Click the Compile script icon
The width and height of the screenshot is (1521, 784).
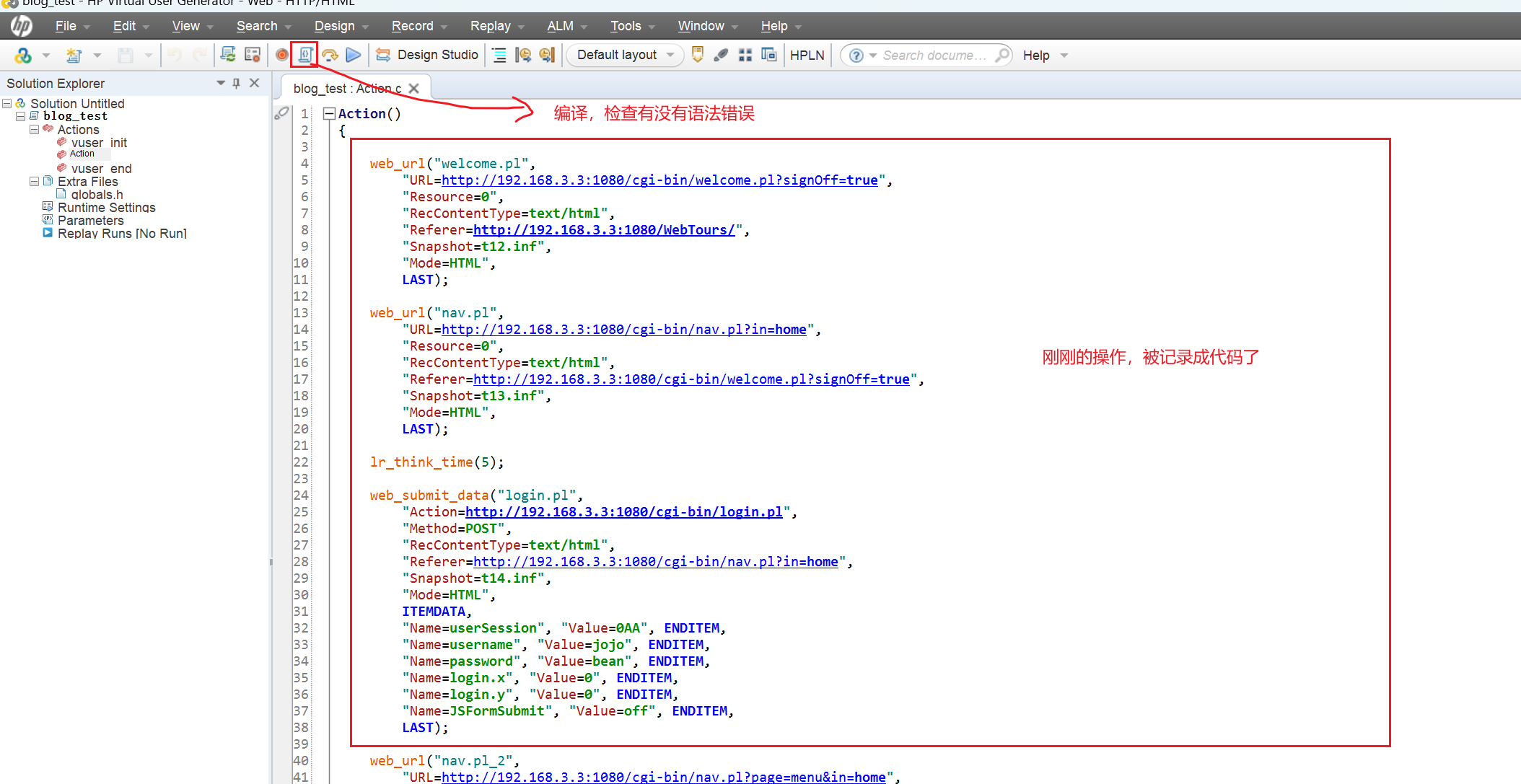click(x=305, y=55)
